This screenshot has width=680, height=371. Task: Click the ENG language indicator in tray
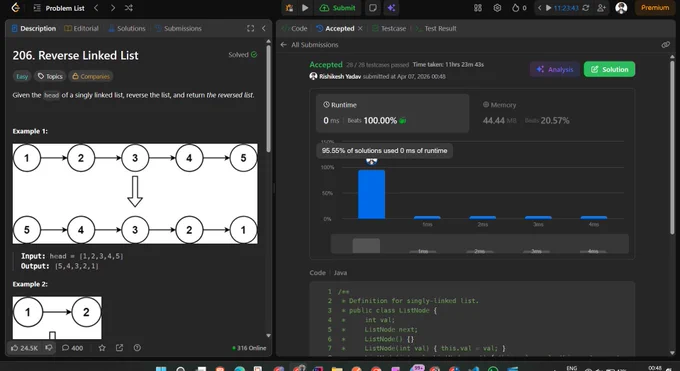pos(572,368)
